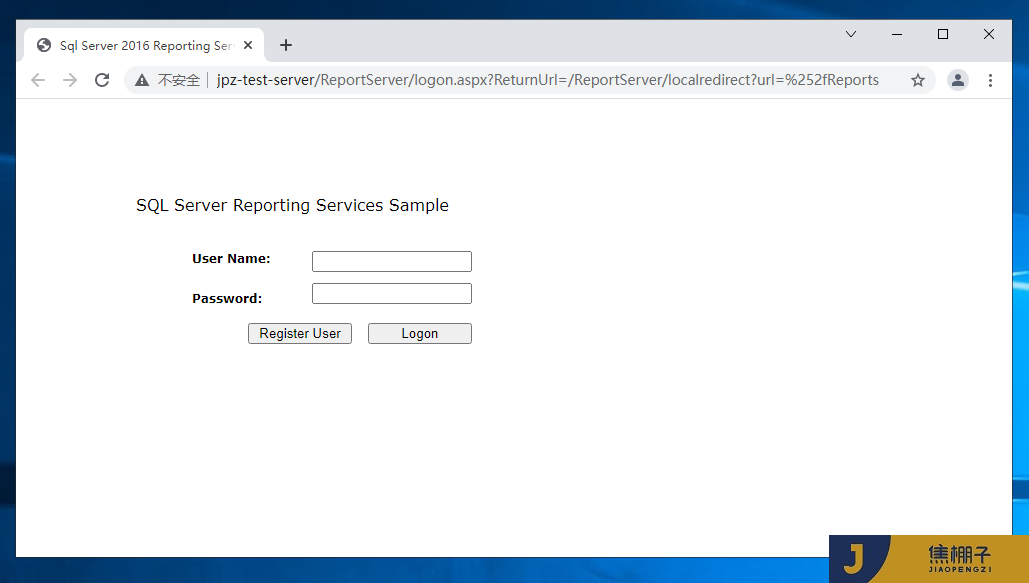Reload the Reporting Services login page

click(101, 79)
